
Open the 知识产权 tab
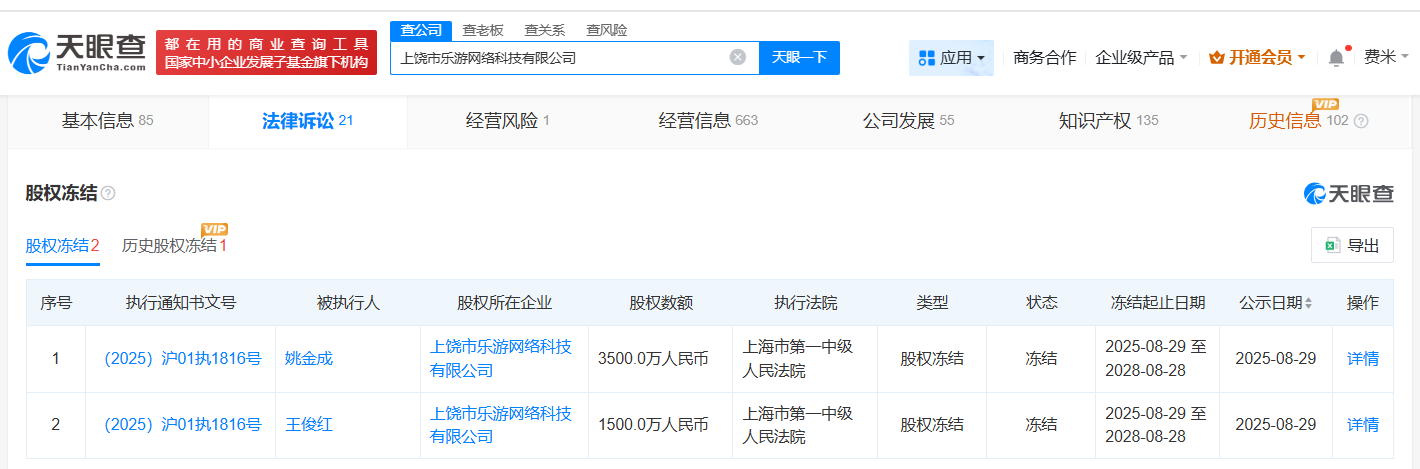1107,121
